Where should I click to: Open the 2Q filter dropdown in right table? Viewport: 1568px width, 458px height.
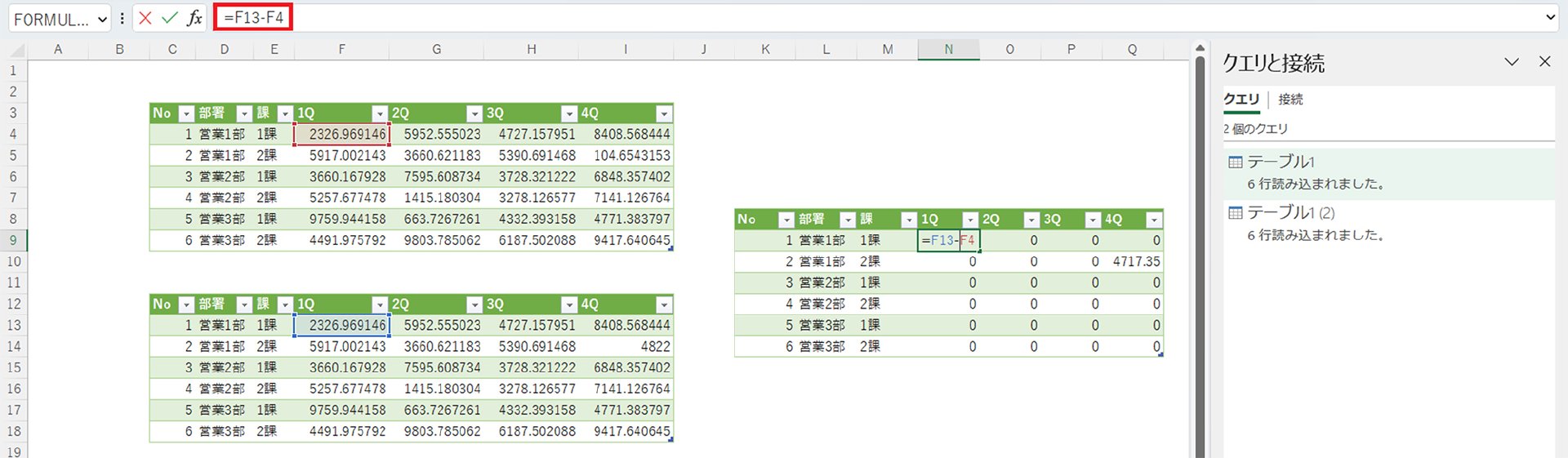(1031, 220)
